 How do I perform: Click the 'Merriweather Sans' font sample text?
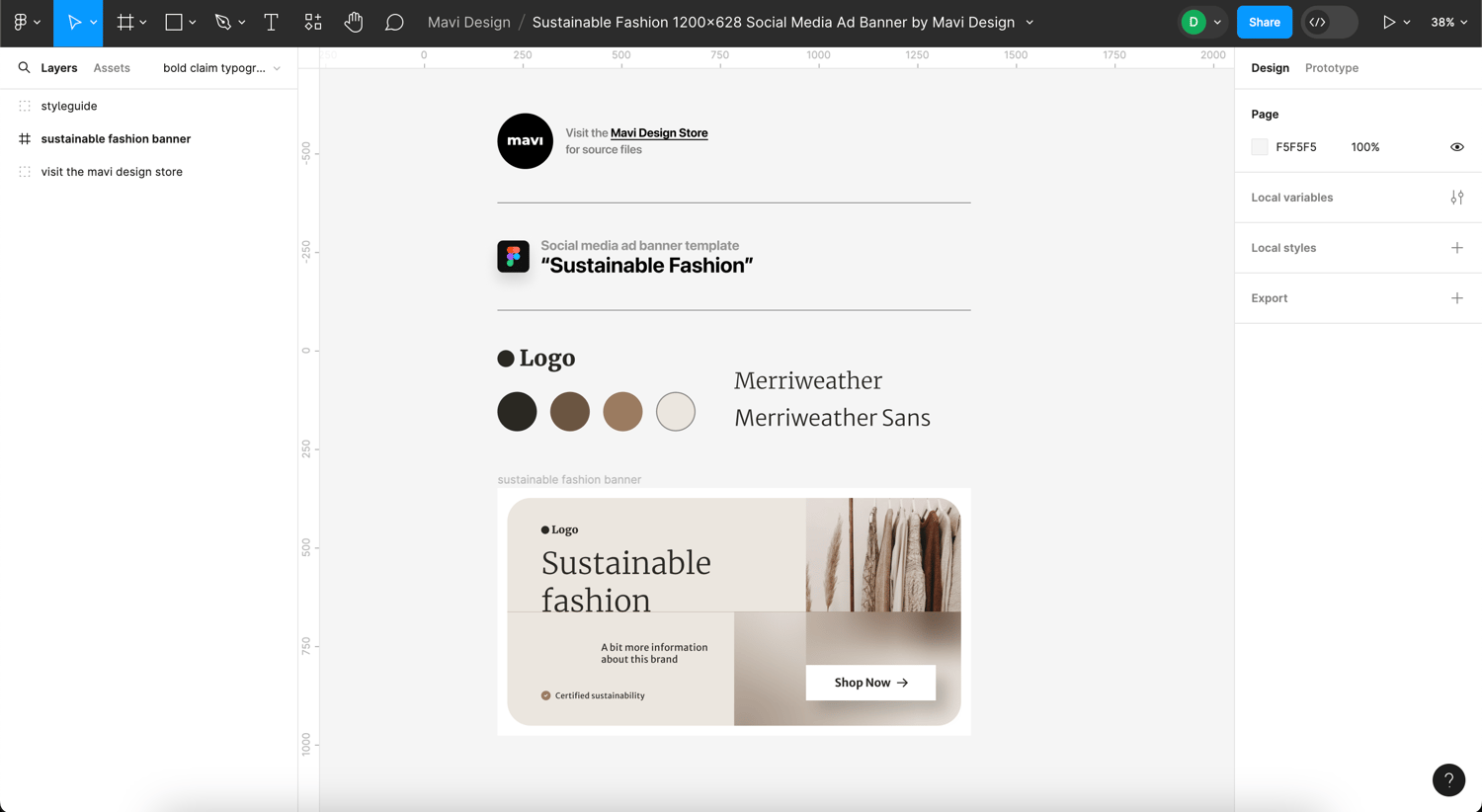click(x=832, y=418)
